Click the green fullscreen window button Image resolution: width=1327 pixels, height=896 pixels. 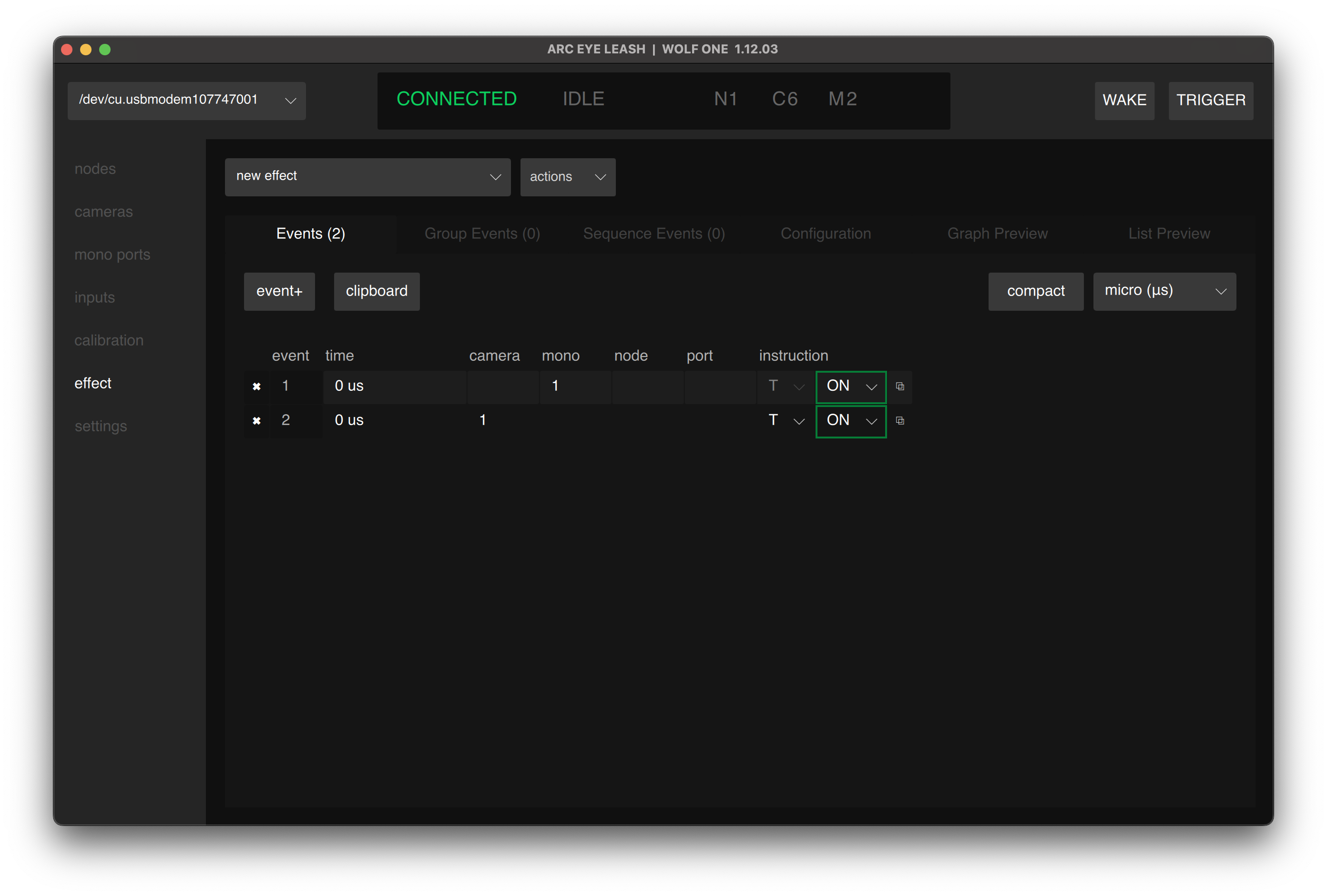click(105, 50)
